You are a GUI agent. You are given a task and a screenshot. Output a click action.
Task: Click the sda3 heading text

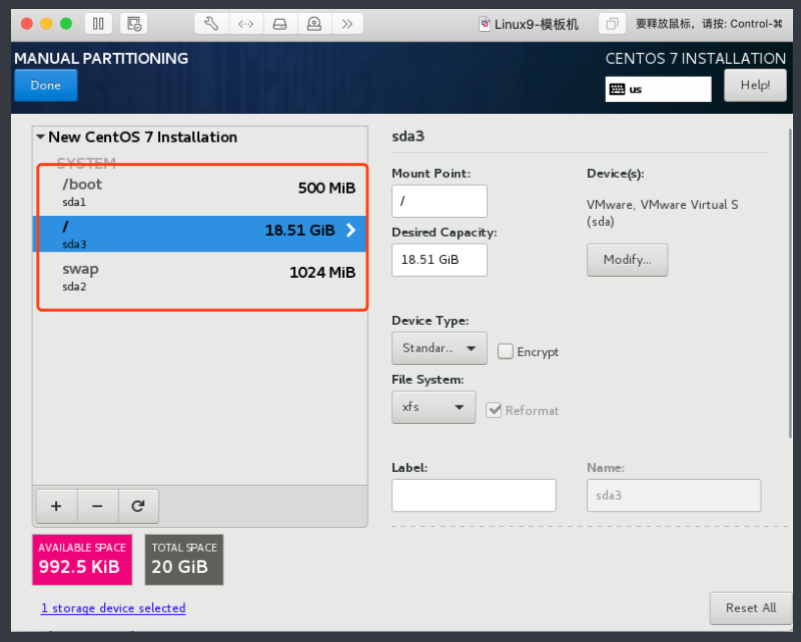tap(408, 136)
